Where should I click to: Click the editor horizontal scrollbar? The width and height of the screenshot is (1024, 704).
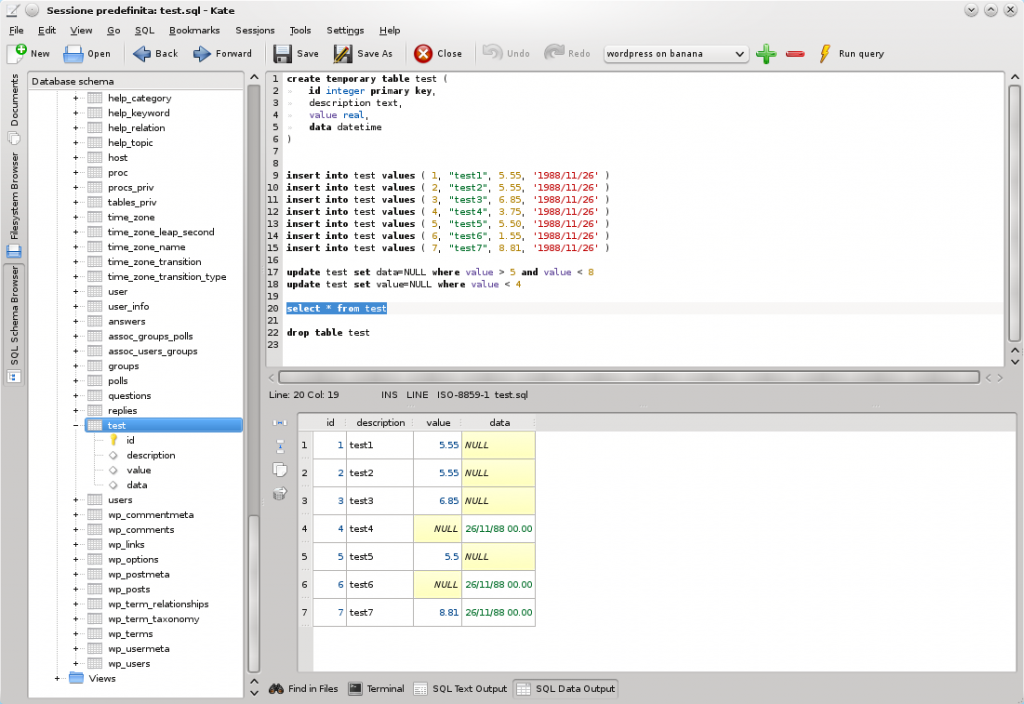tap(628, 377)
